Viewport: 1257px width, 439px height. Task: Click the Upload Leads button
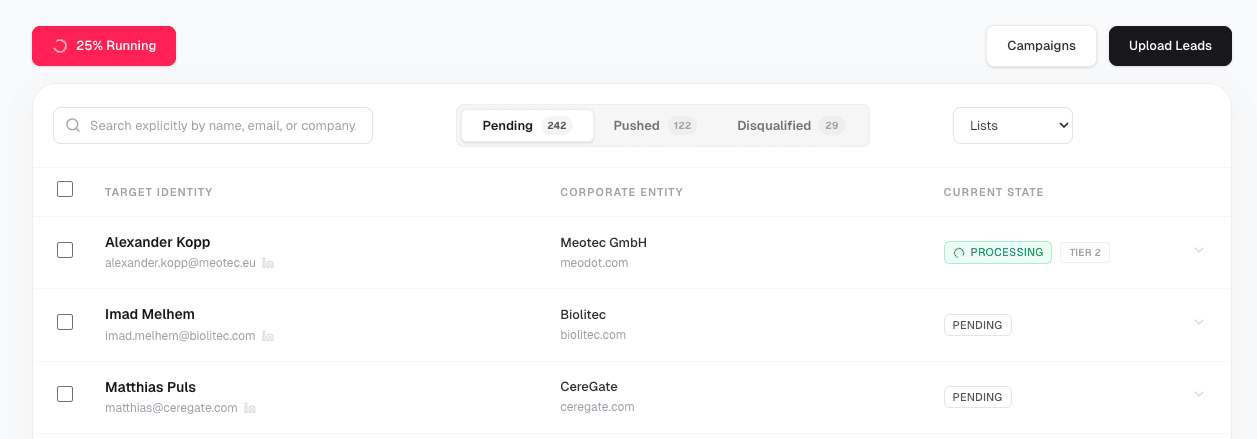pos(1170,46)
